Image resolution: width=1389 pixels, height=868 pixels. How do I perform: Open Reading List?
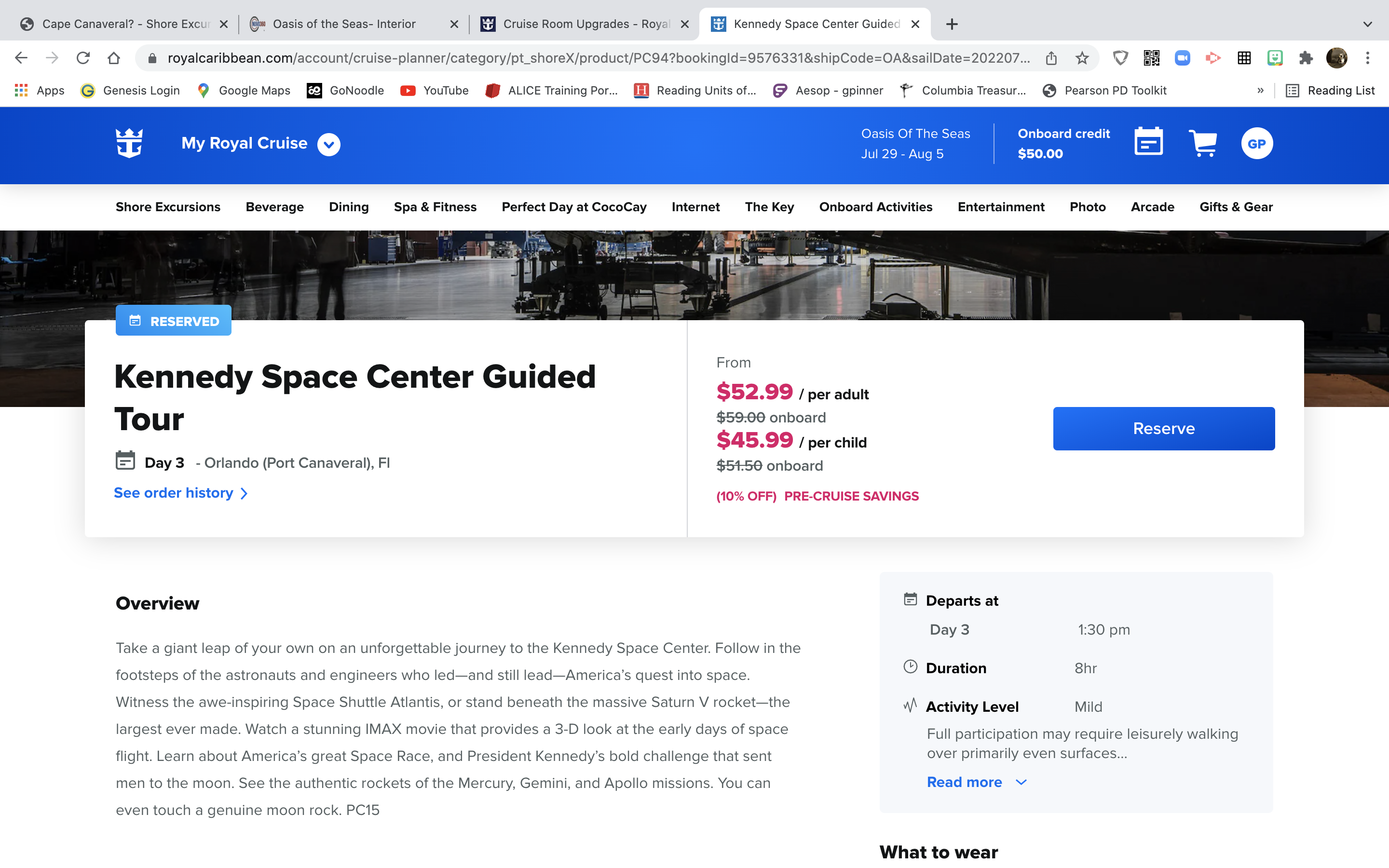1331,91
